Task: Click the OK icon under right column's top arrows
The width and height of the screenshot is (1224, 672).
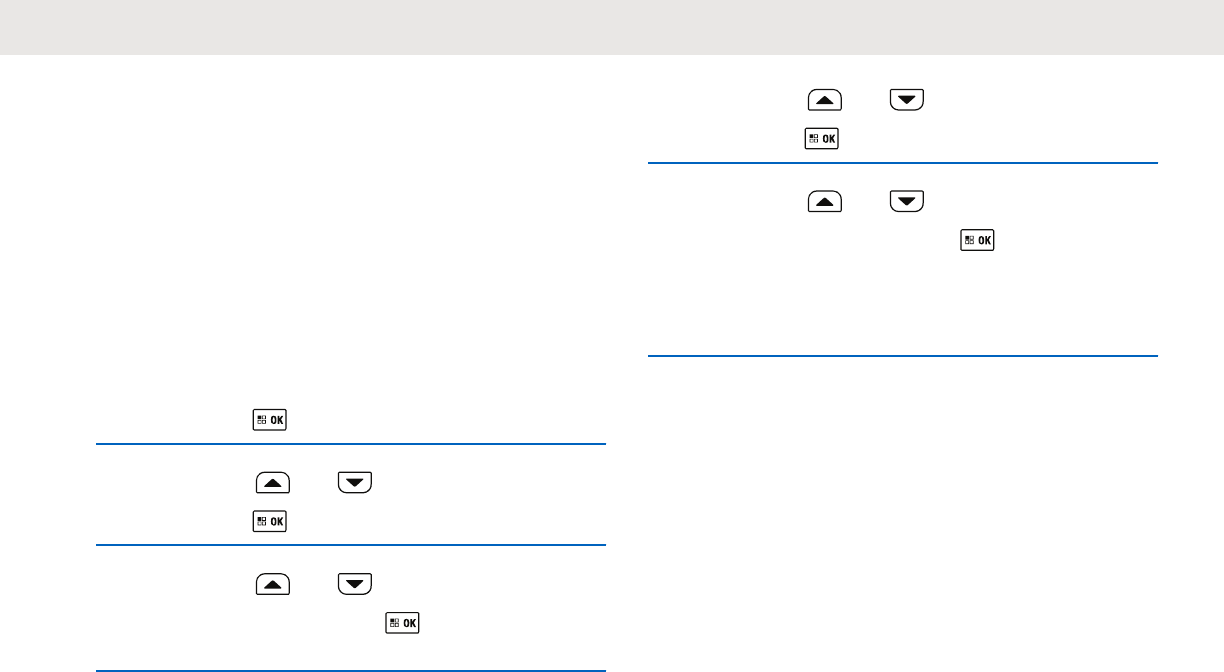Action: click(821, 139)
